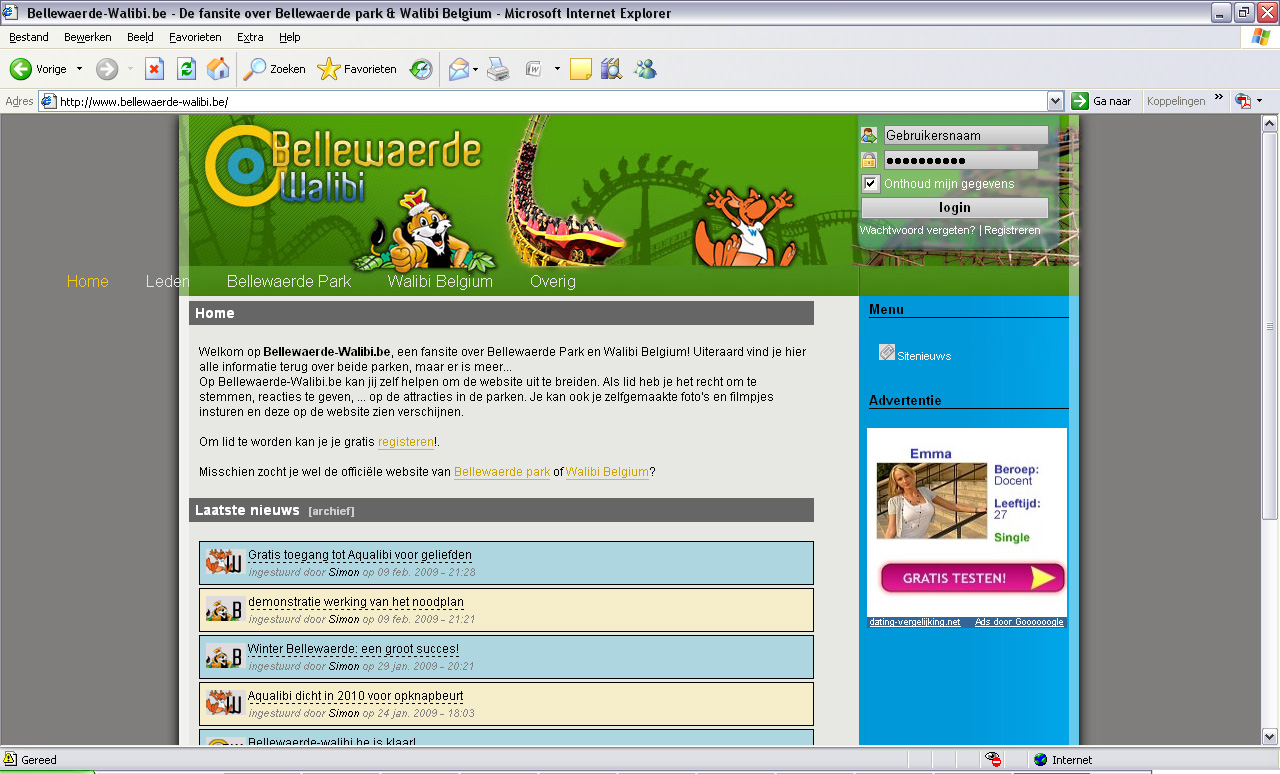Open the Research books icon
Image resolution: width=1280 pixels, height=774 pixels.
[x=611, y=69]
